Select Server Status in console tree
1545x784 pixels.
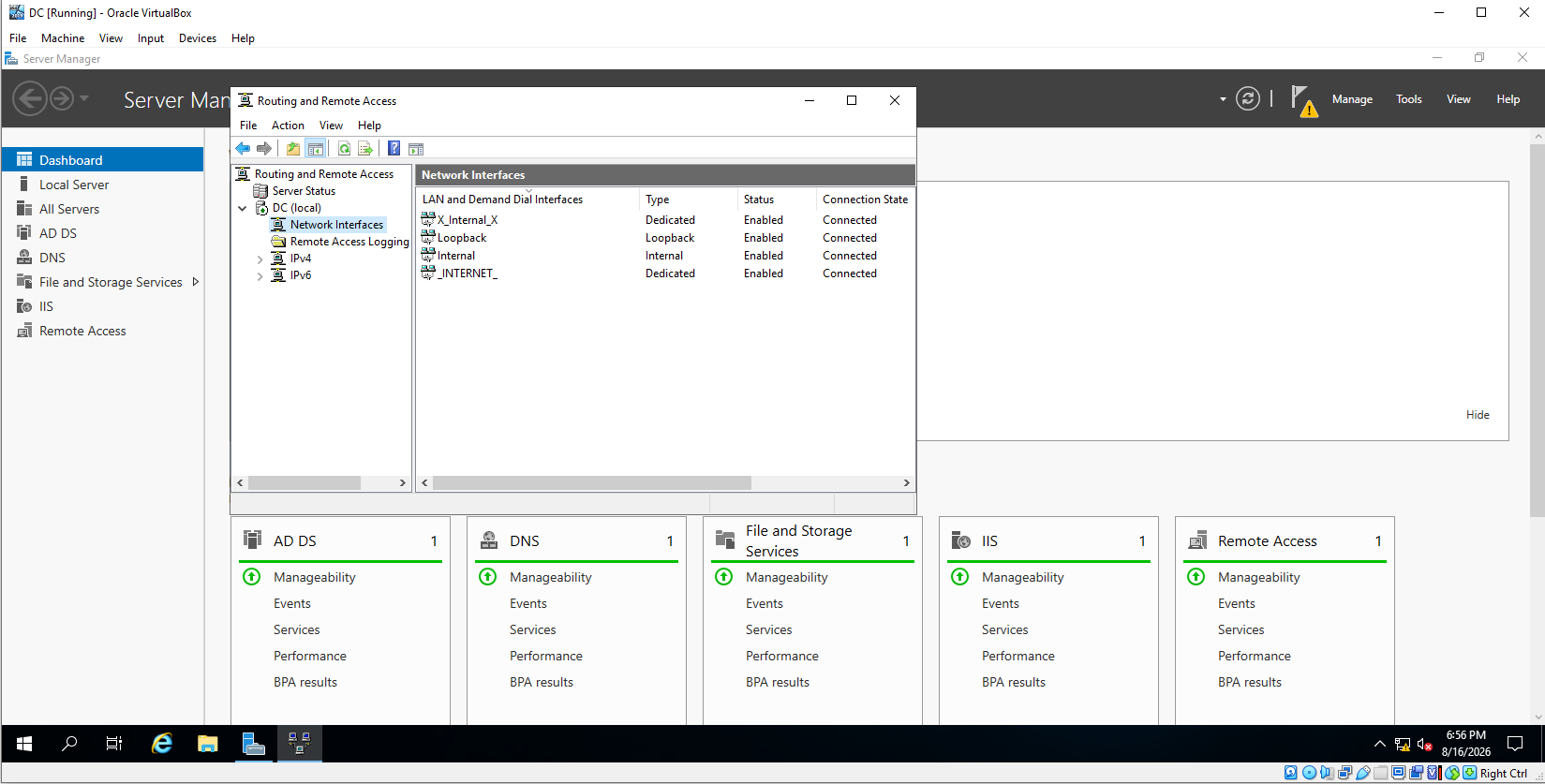pos(304,191)
